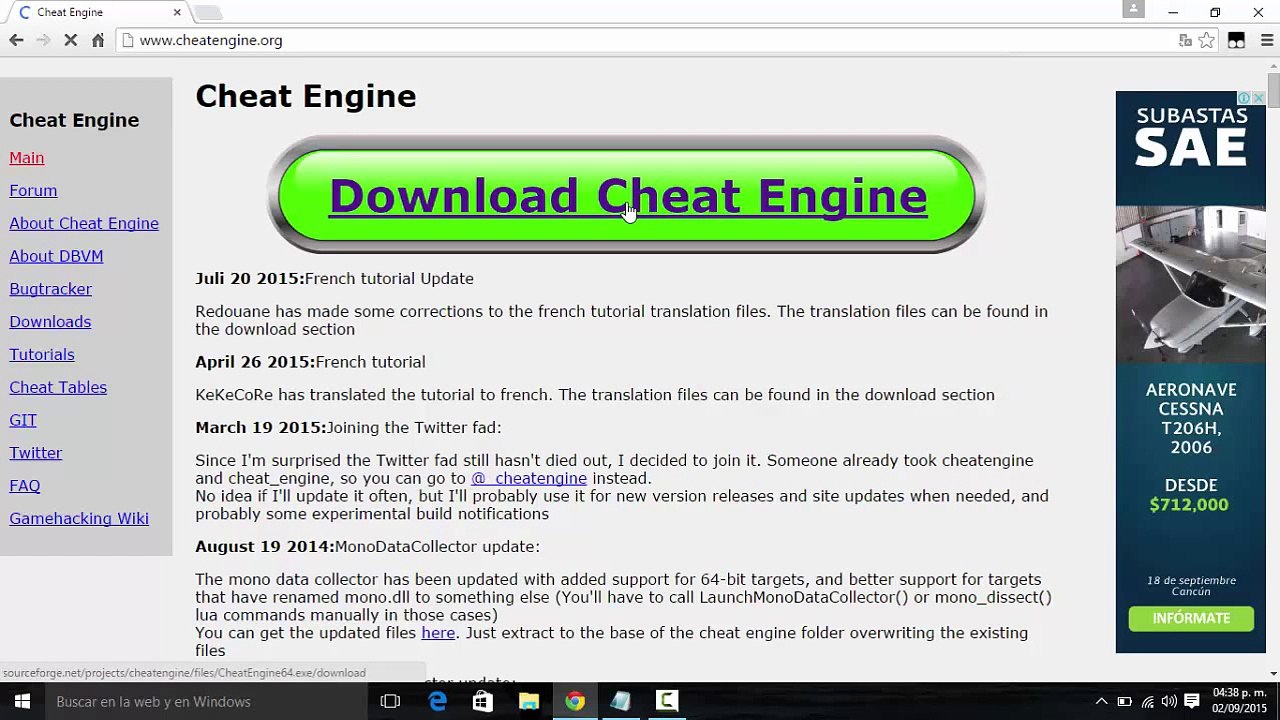Open the Windows Start menu
This screenshot has height=720, width=1280.
22,701
